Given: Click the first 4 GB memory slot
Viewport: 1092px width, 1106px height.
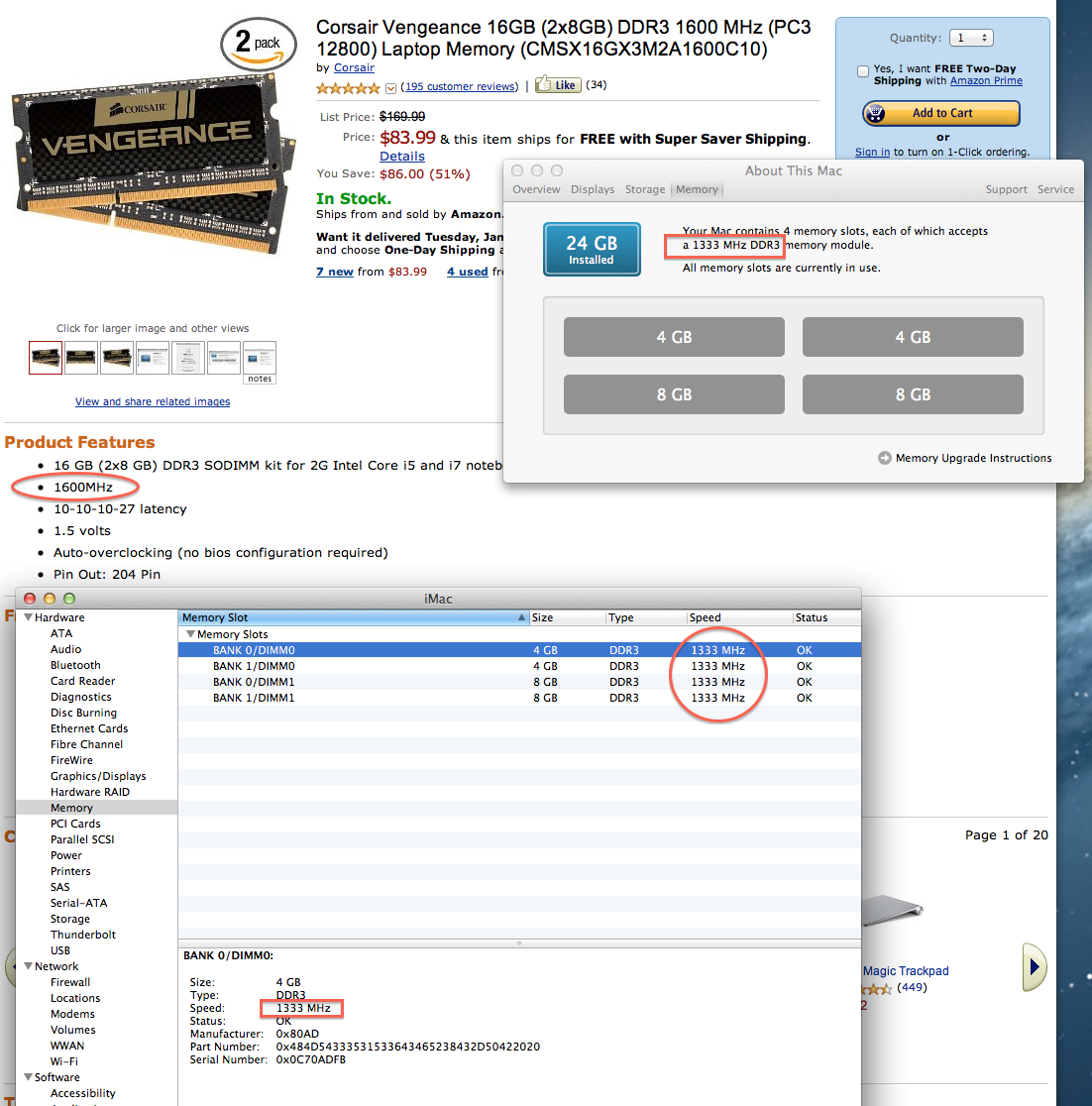Looking at the screenshot, I should tap(674, 337).
